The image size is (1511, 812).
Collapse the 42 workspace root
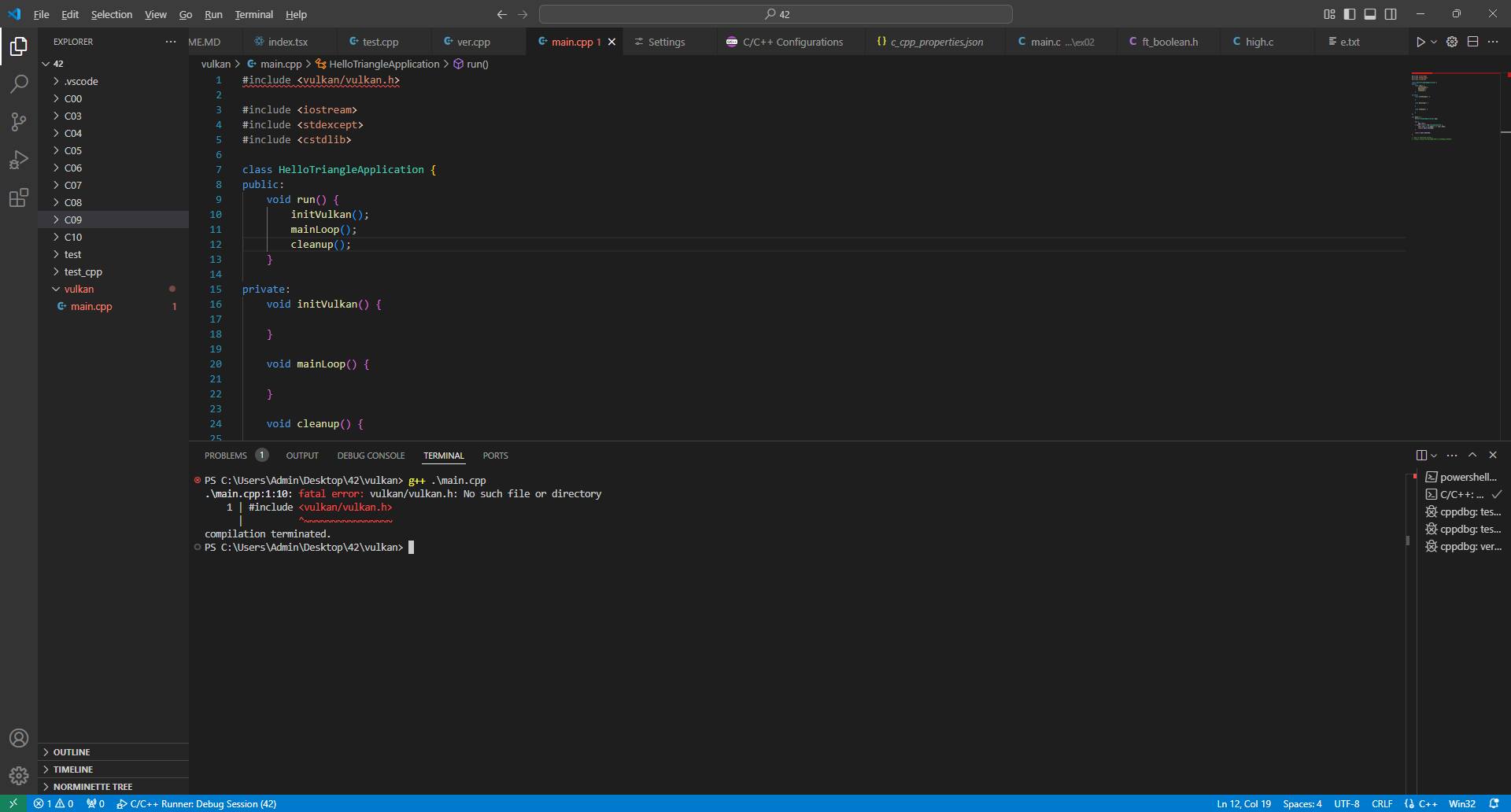(113, 64)
